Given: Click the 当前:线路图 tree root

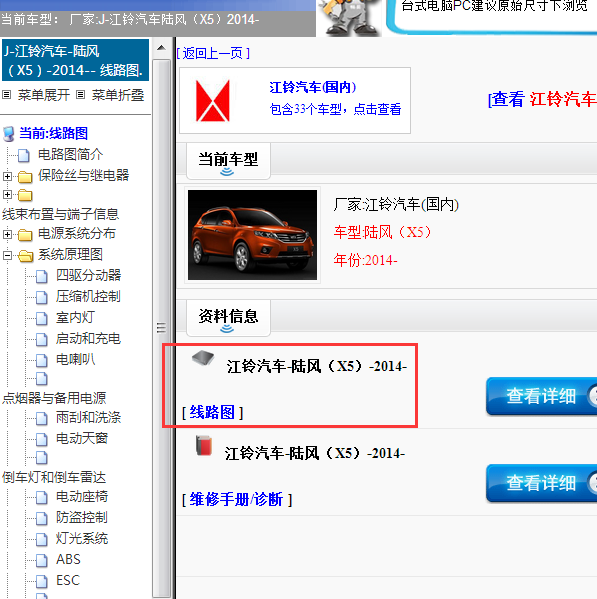Looking at the screenshot, I should click(53, 133).
